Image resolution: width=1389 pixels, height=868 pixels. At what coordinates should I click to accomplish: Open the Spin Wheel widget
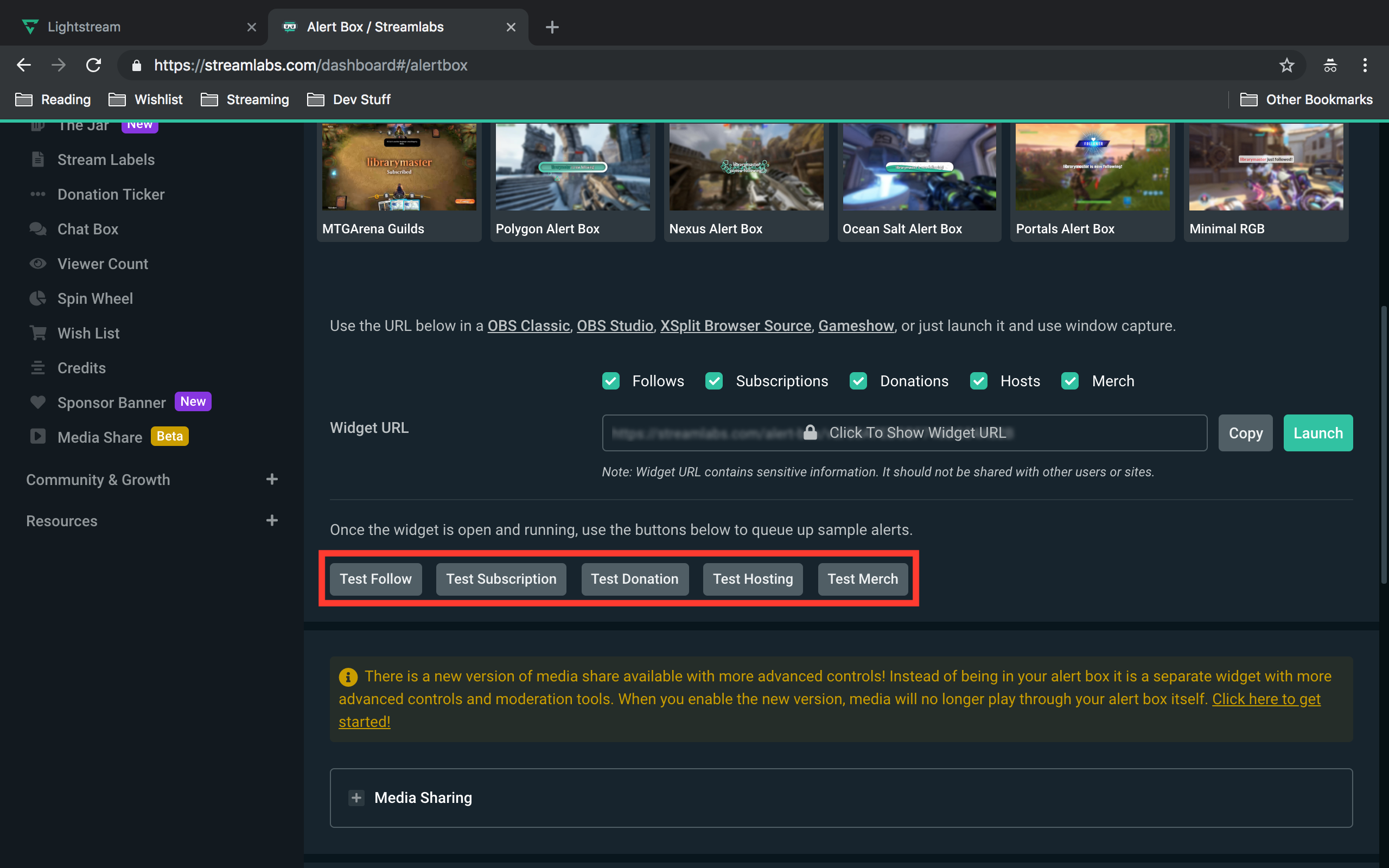95,298
